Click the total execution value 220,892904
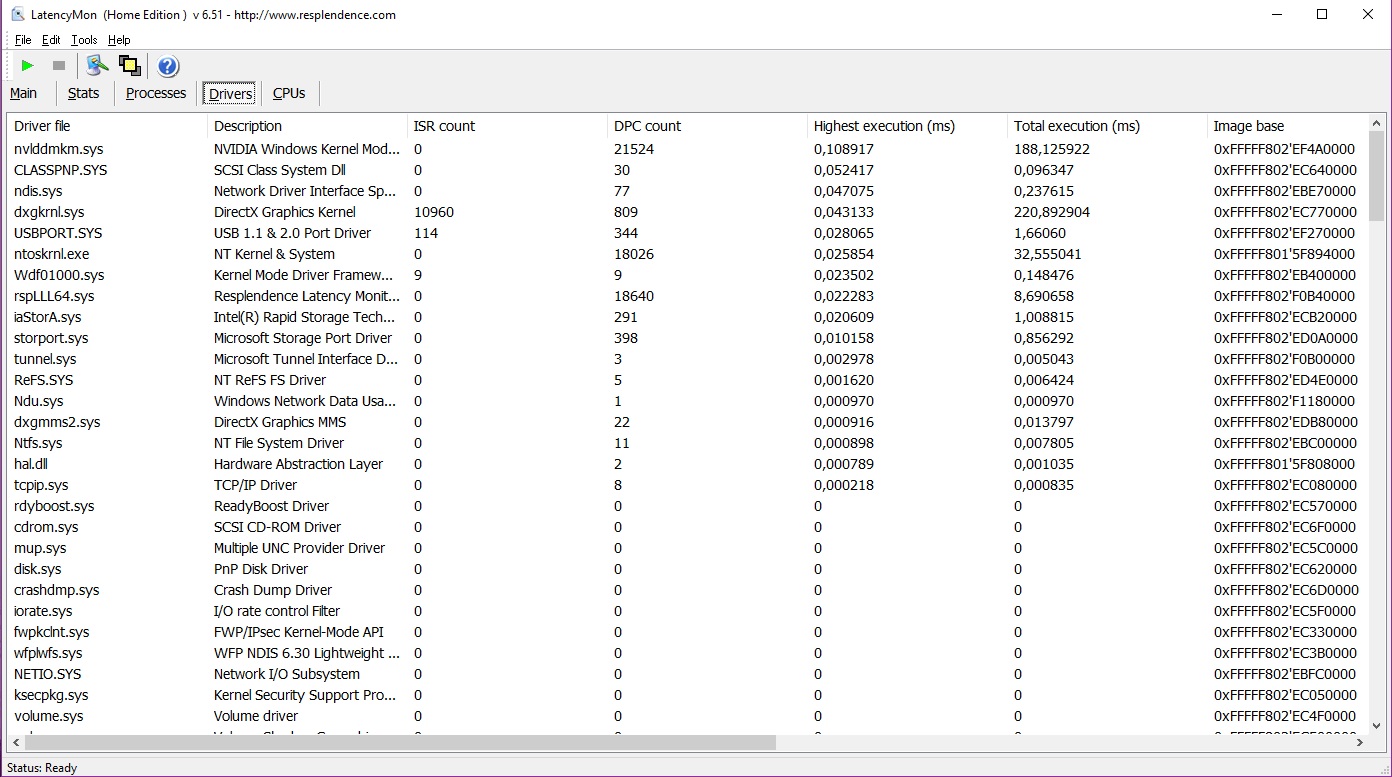This screenshot has width=1392, height=777. pyautogui.click(x=1052, y=212)
